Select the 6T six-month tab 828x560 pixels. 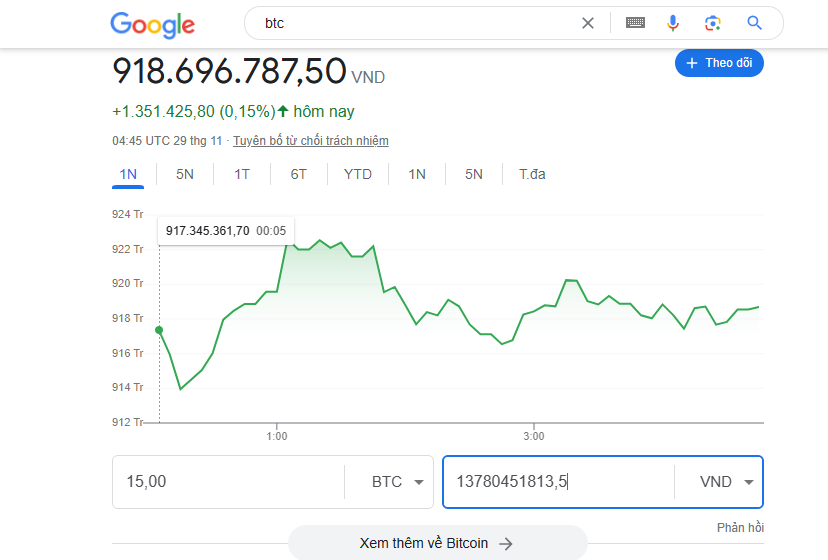pos(299,174)
